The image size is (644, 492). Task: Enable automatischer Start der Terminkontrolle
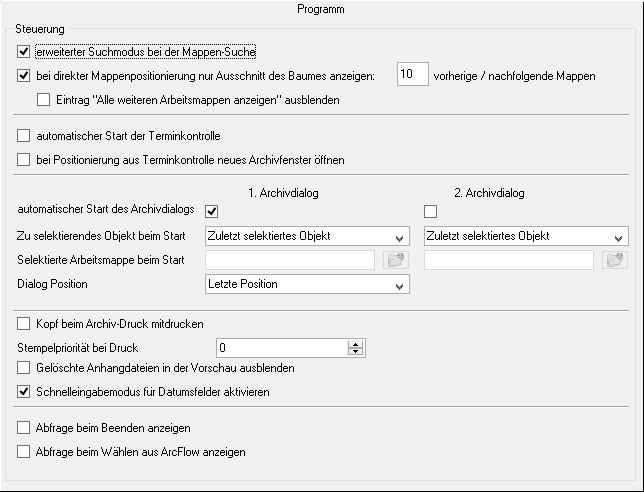[23, 136]
